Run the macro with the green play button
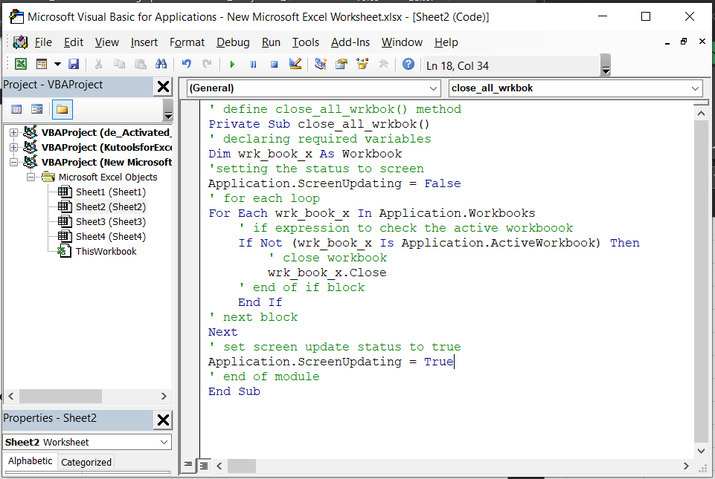Screen dimensions: 715x479 coord(232,64)
